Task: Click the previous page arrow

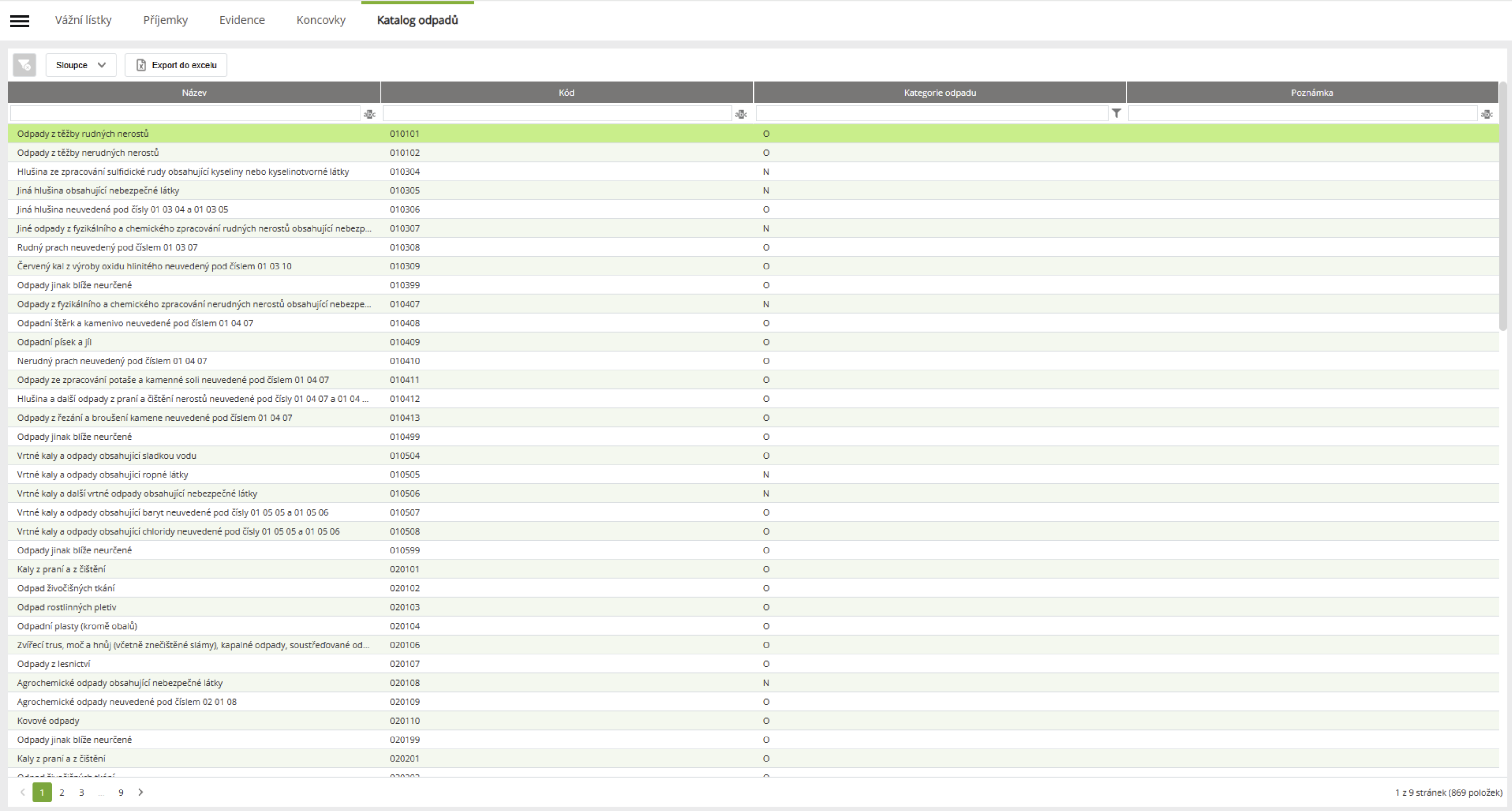Action: (x=22, y=792)
